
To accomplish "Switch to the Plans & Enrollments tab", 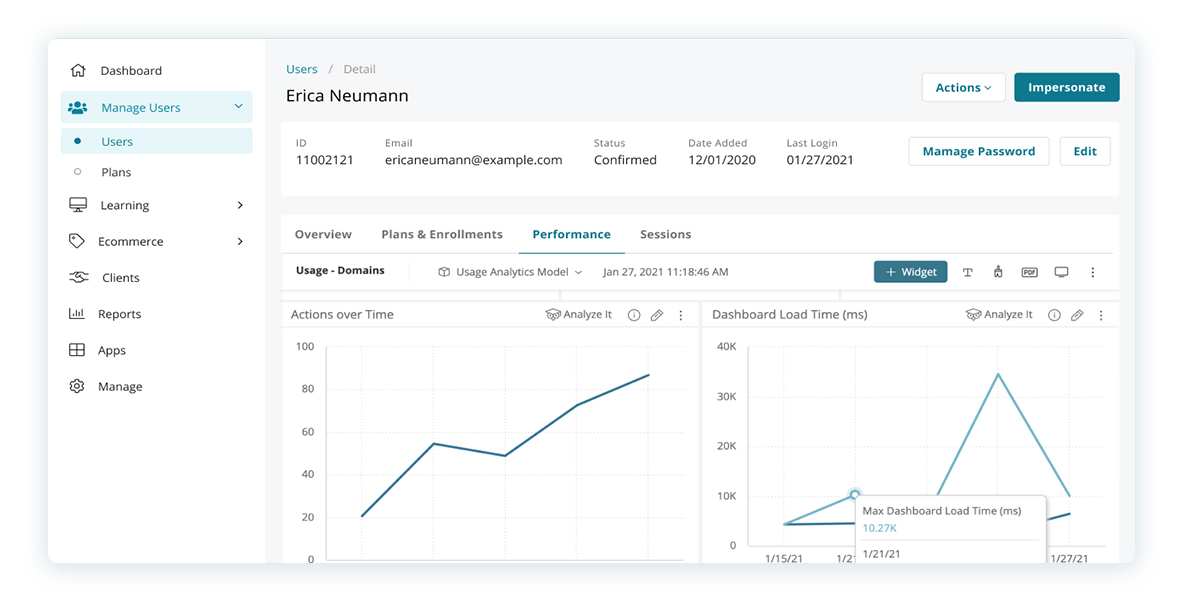I will point(442,234).
